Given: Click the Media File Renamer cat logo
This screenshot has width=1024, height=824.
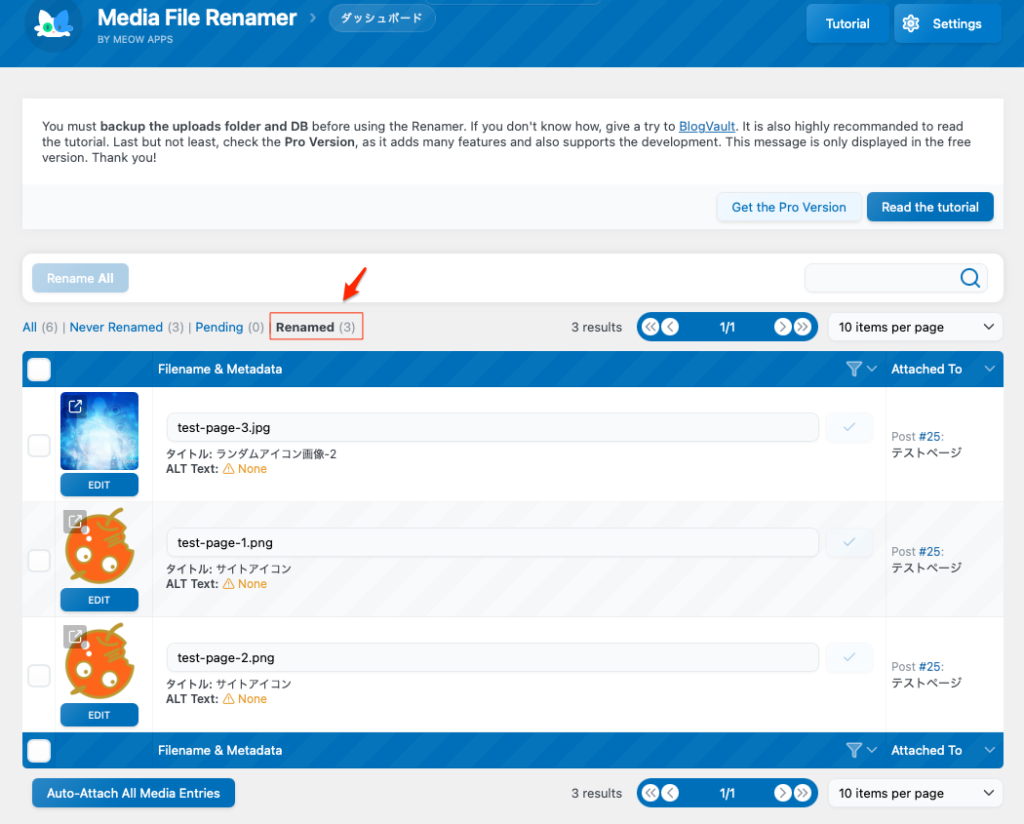Looking at the screenshot, I should pos(53,24).
